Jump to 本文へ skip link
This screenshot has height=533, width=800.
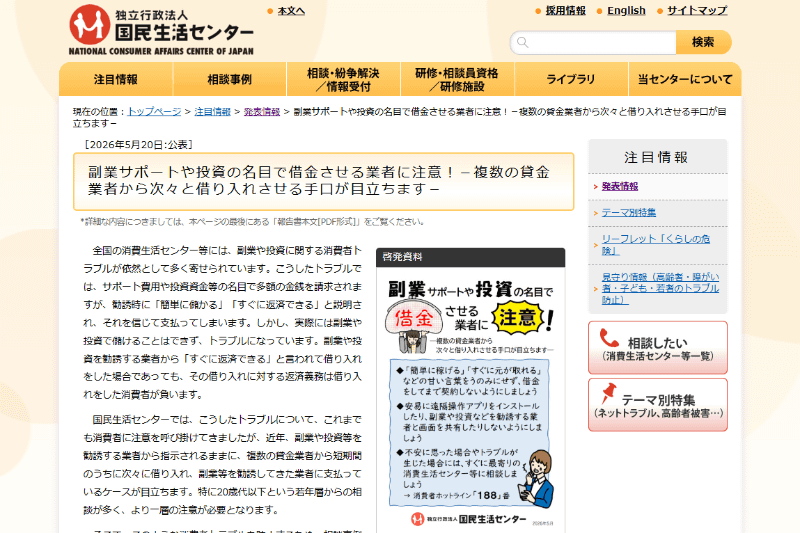(x=291, y=11)
